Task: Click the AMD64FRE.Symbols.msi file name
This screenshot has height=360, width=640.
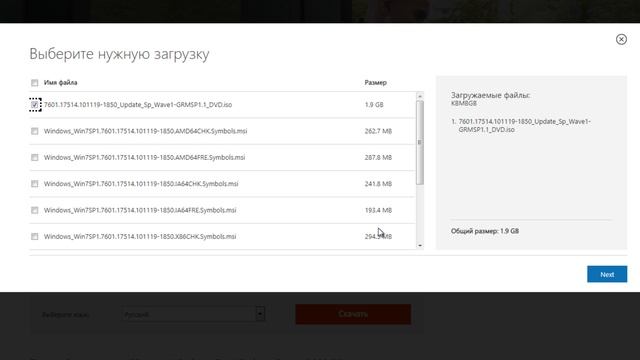Action: click(x=144, y=158)
